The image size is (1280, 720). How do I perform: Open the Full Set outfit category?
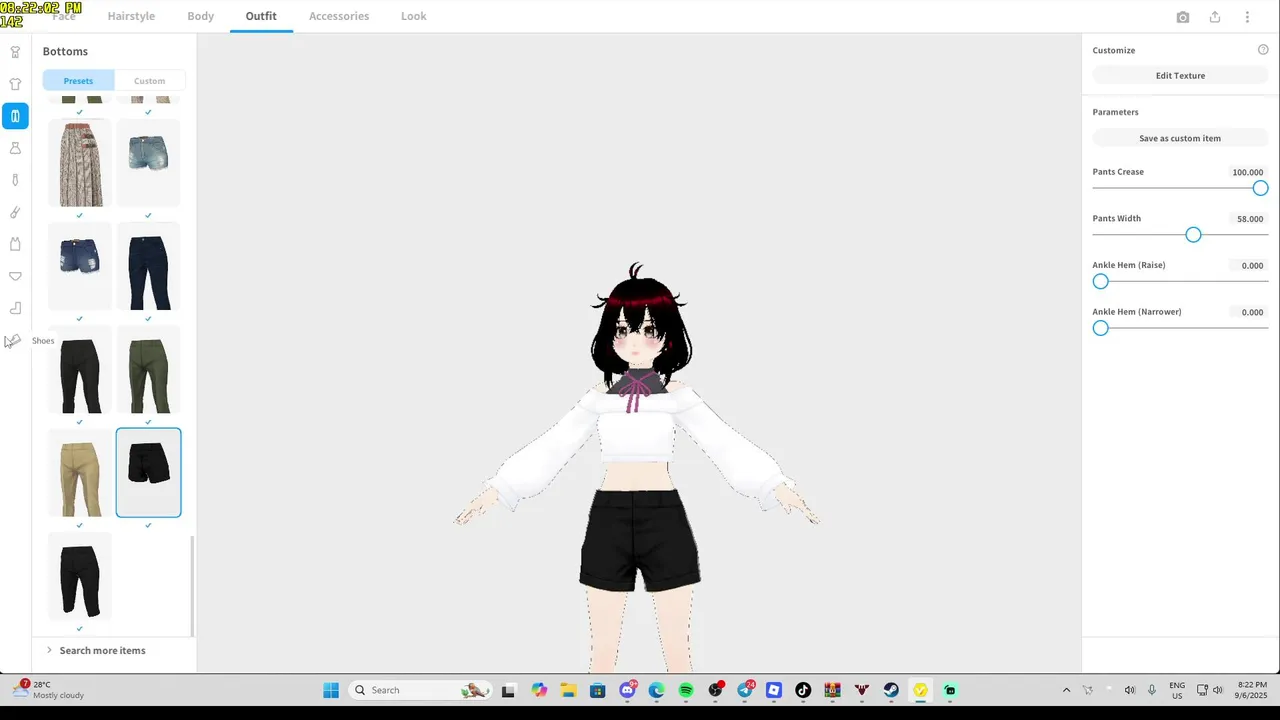[x=15, y=52]
